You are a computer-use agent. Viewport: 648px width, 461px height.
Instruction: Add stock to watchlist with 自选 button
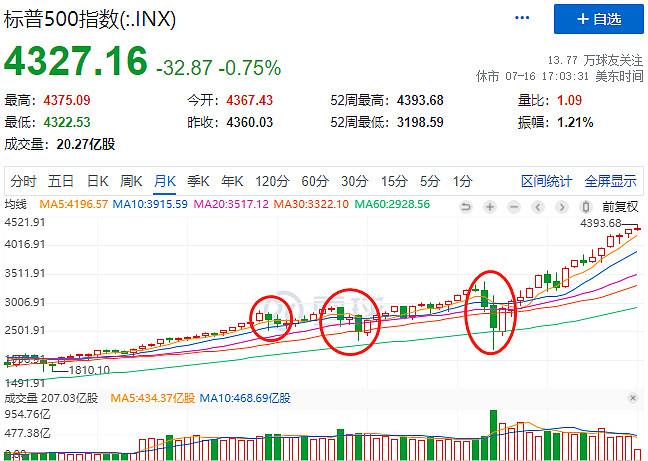(x=599, y=19)
